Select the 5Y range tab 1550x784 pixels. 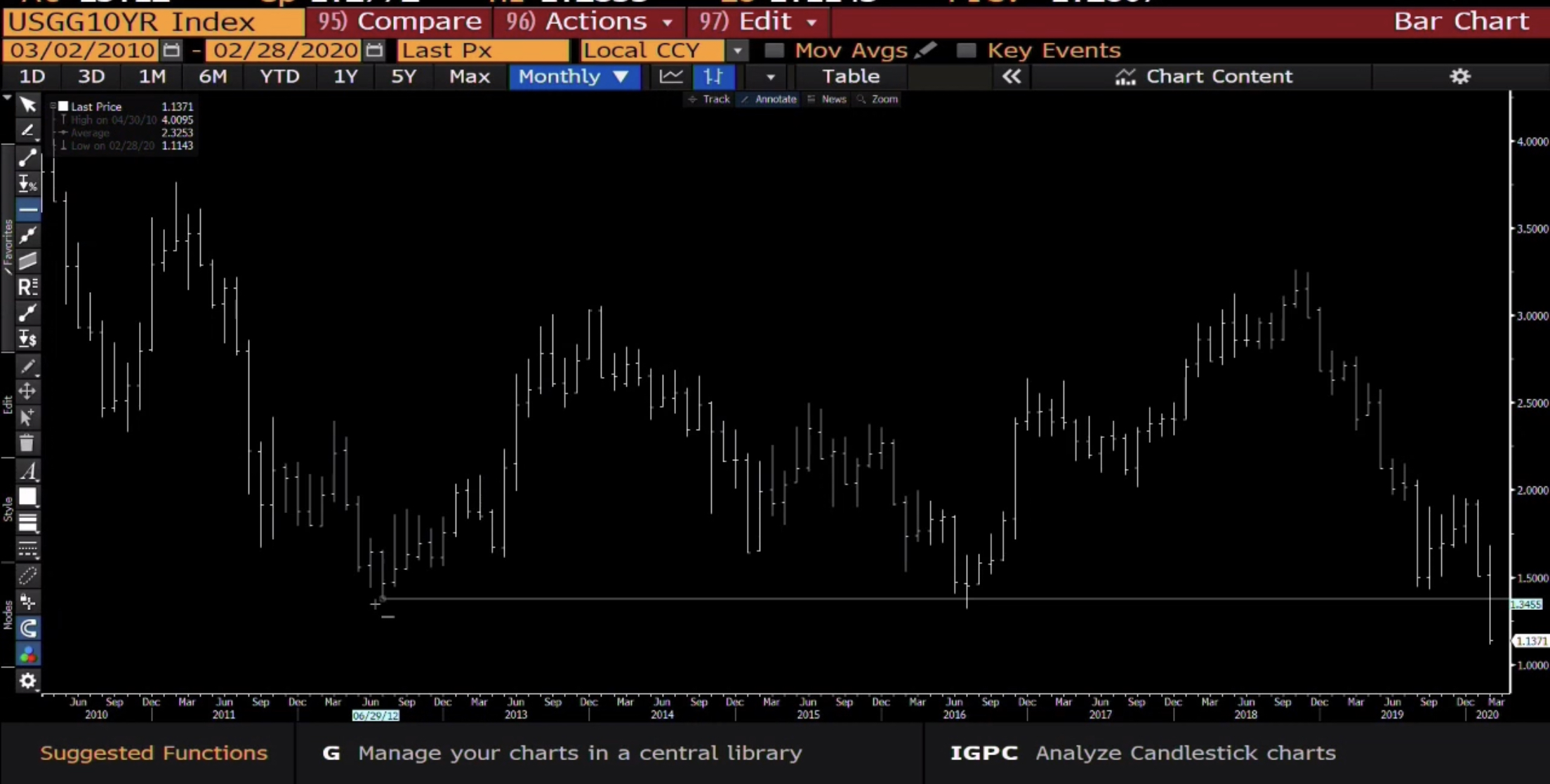403,77
